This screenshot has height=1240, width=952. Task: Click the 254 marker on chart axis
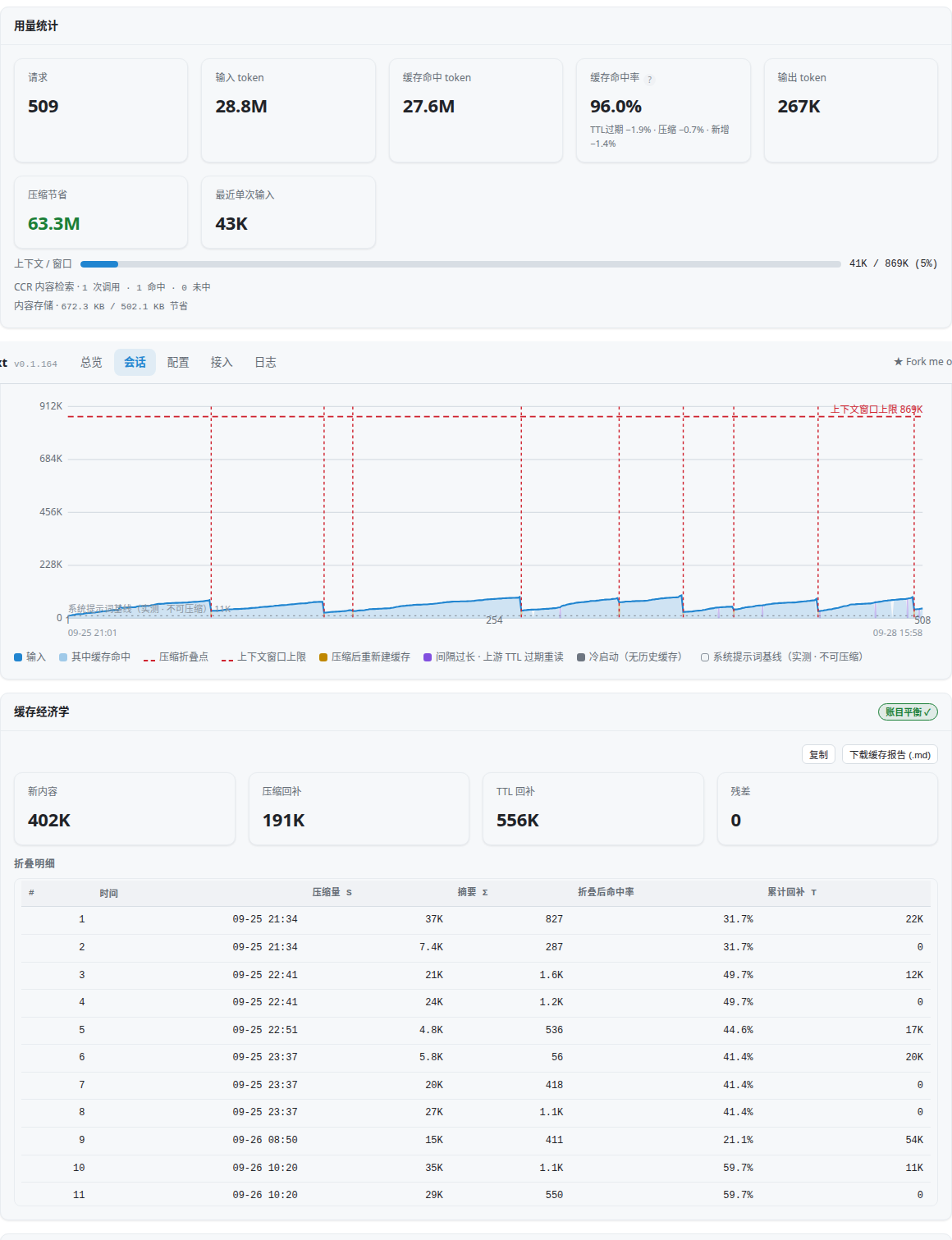[494, 620]
